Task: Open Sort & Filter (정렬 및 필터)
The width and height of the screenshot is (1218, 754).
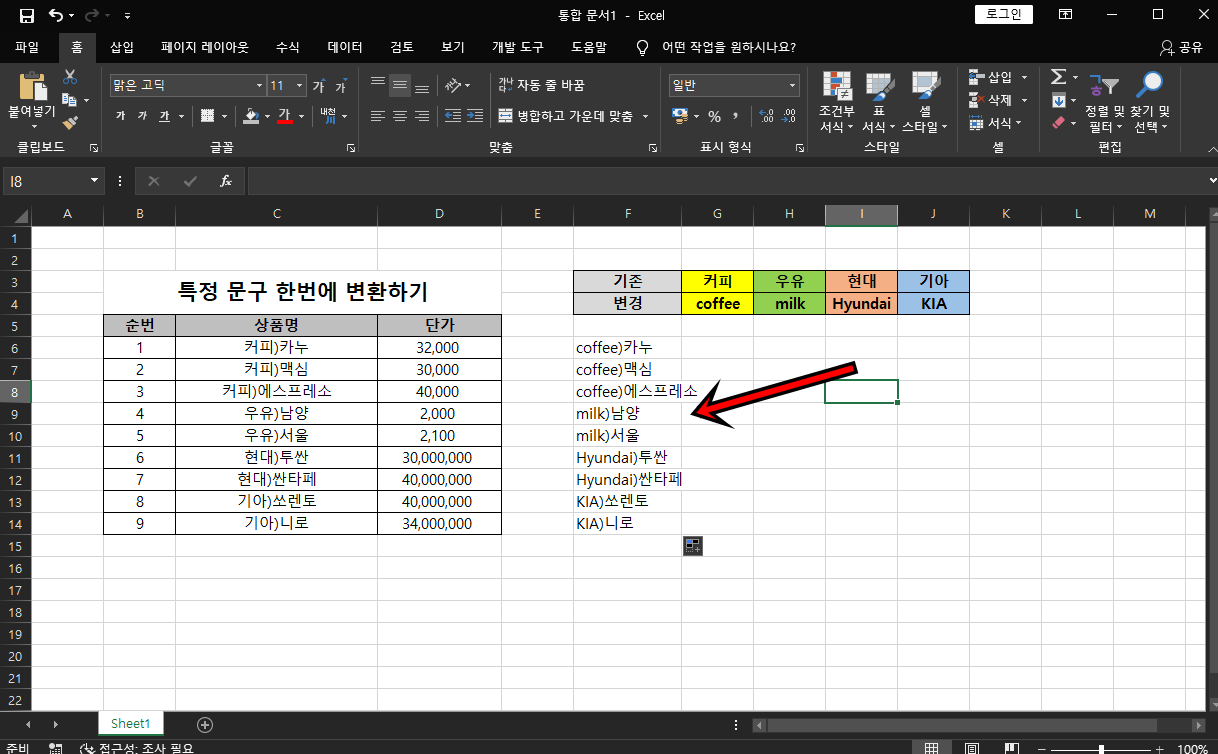Action: pos(1104,102)
